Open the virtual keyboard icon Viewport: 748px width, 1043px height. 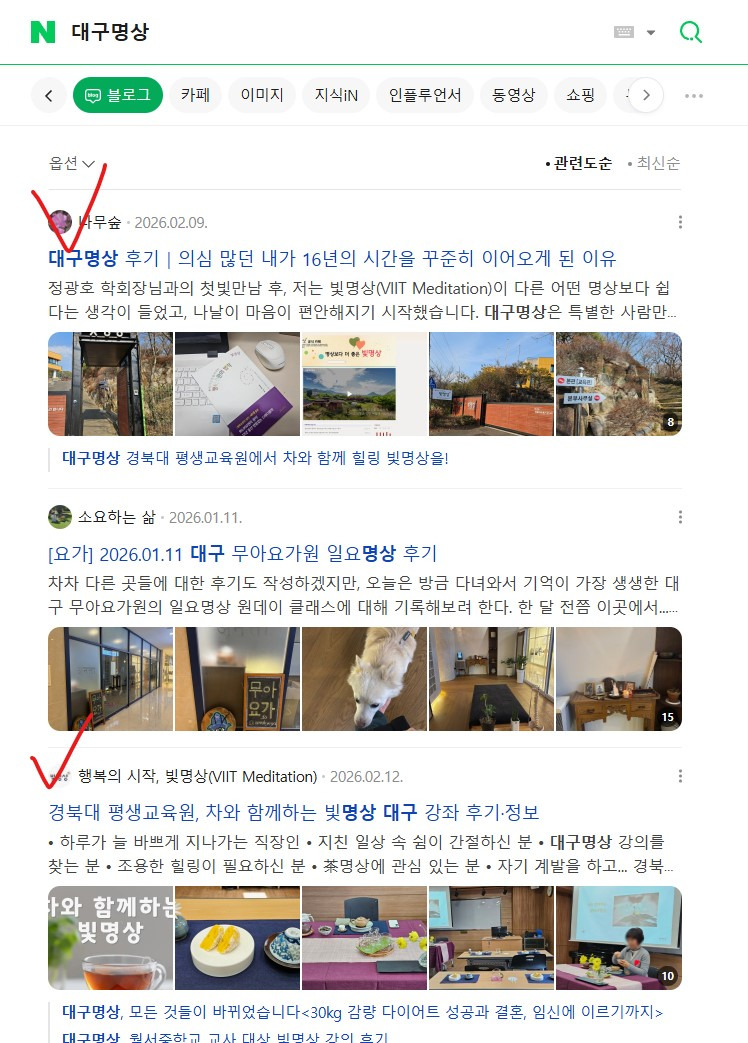tap(624, 32)
